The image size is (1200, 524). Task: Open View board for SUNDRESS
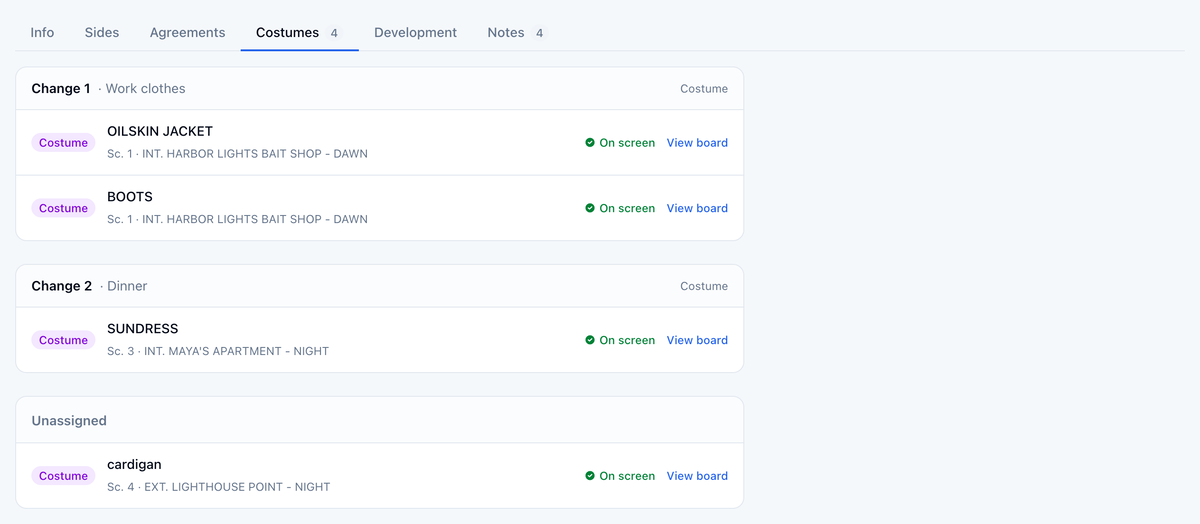[x=697, y=341]
